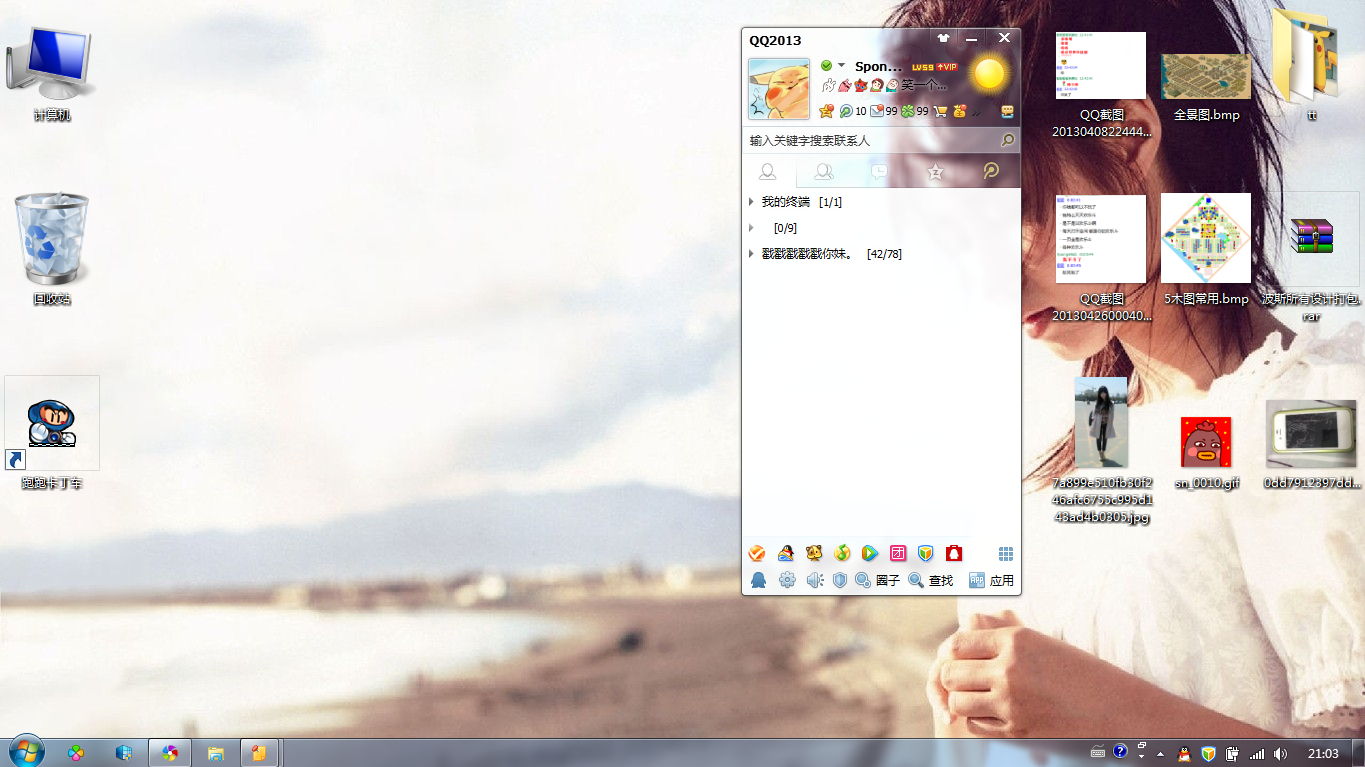Open the QQ skin changer shirt icon
The width and height of the screenshot is (1365, 767).
(943, 38)
